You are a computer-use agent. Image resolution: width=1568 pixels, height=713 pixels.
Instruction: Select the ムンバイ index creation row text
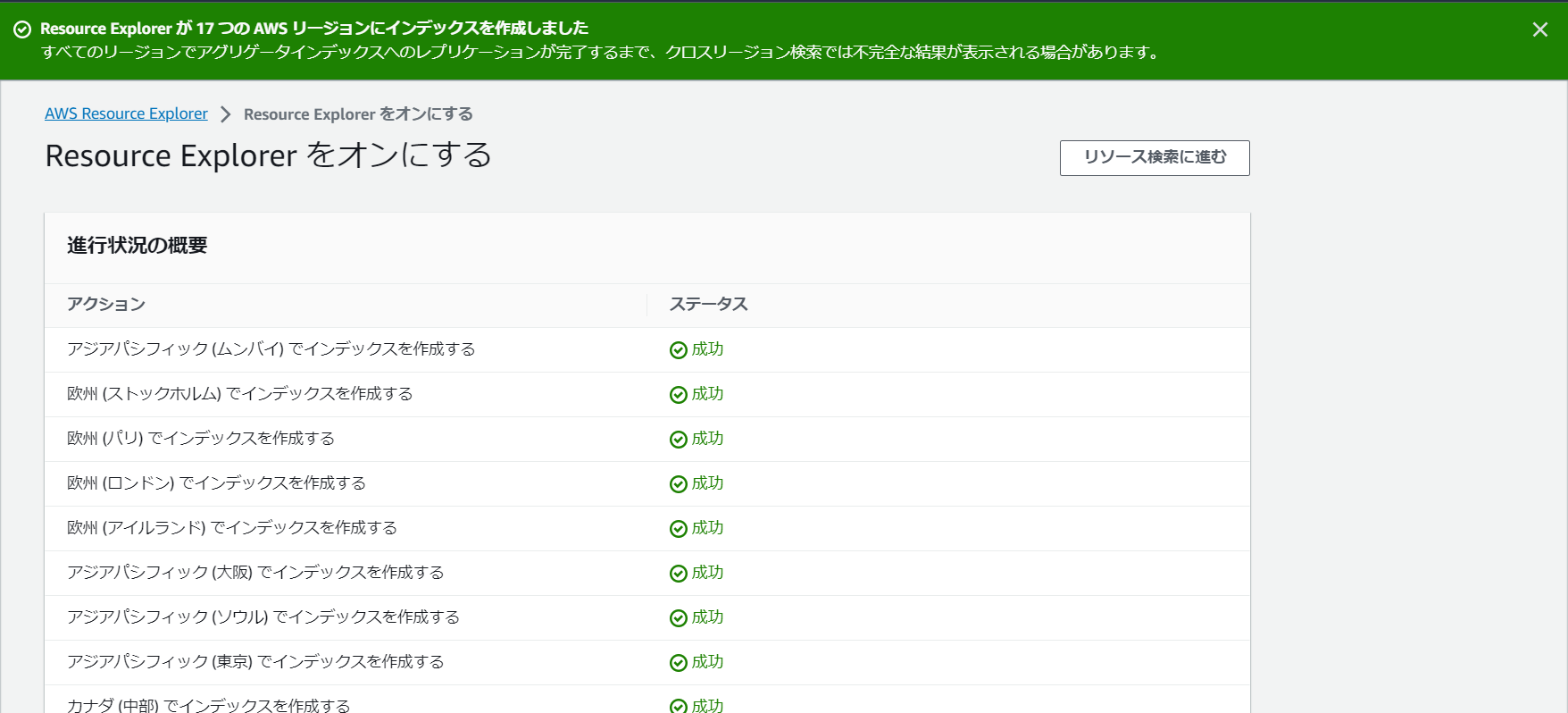point(271,349)
